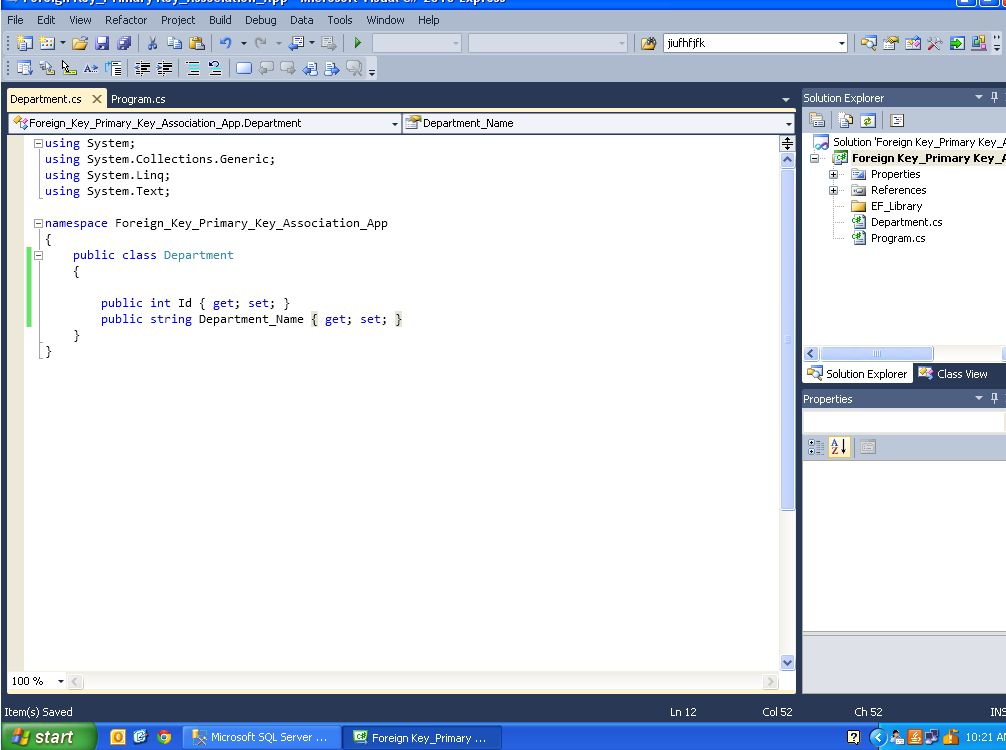1006x750 pixels.
Task: Open the File menu
Action: point(15,20)
